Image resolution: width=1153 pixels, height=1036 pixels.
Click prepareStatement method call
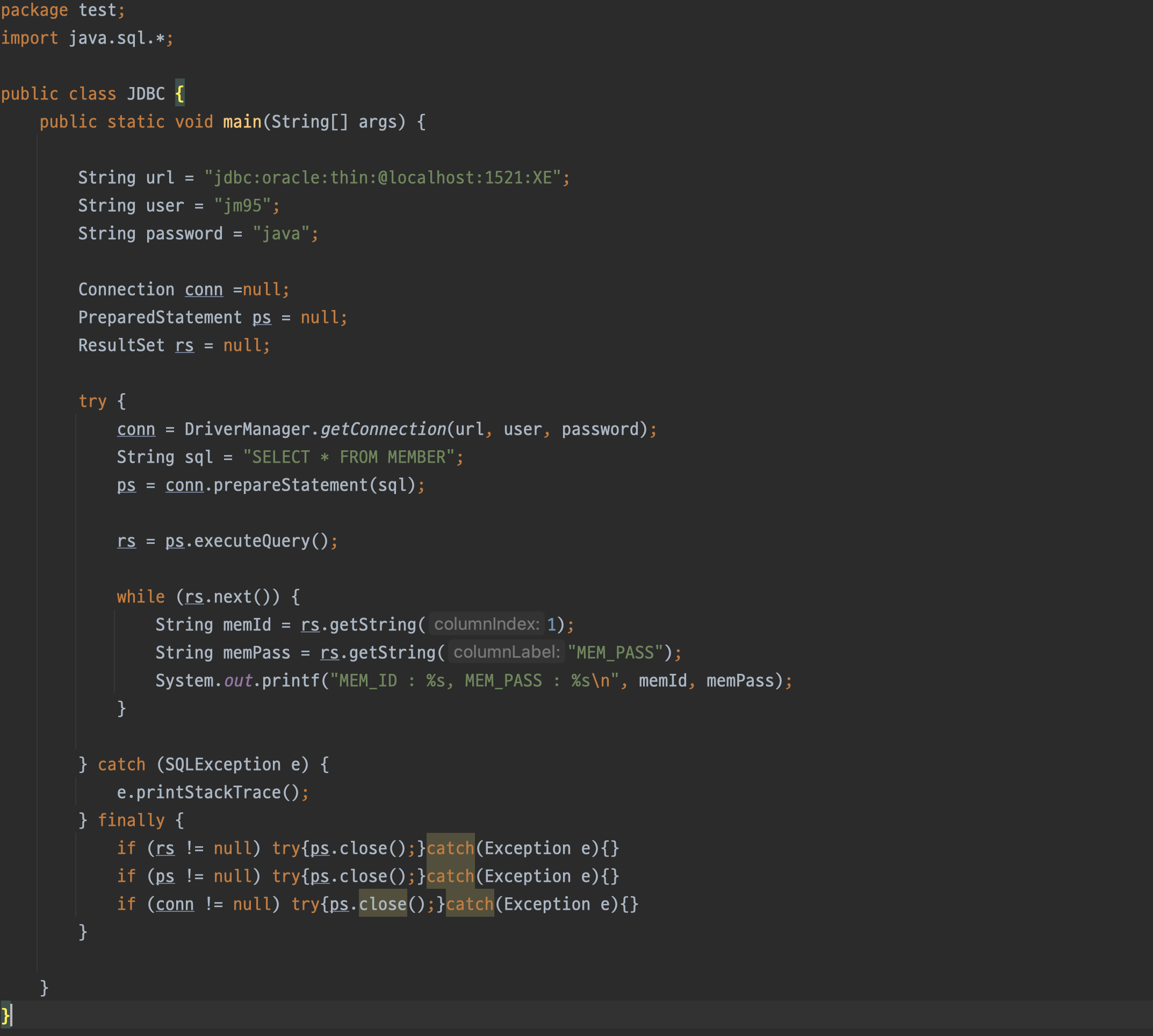coord(290,485)
